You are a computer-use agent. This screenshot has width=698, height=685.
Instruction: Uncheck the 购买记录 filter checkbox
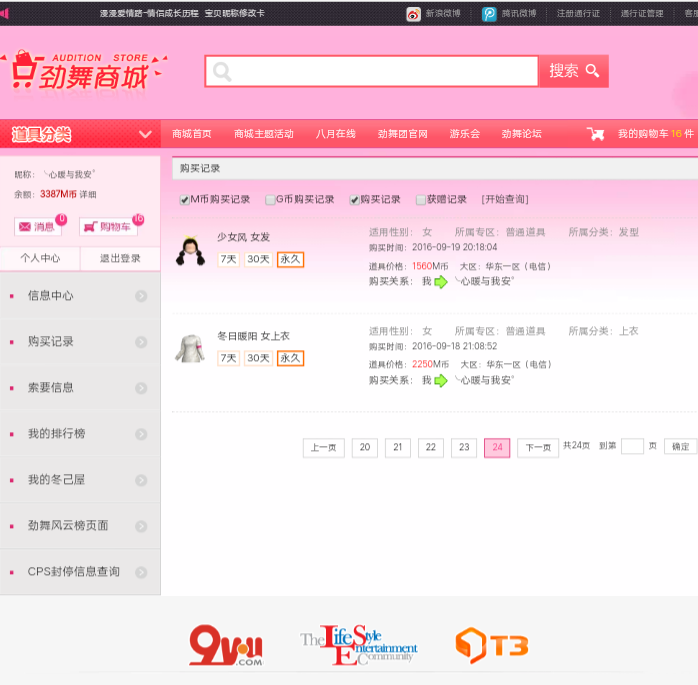[x=354, y=200]
